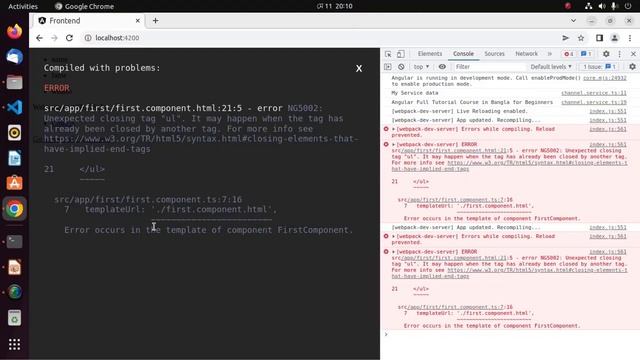Open a new browser tab
The image size is (640, 360).
tap(156, 21)
